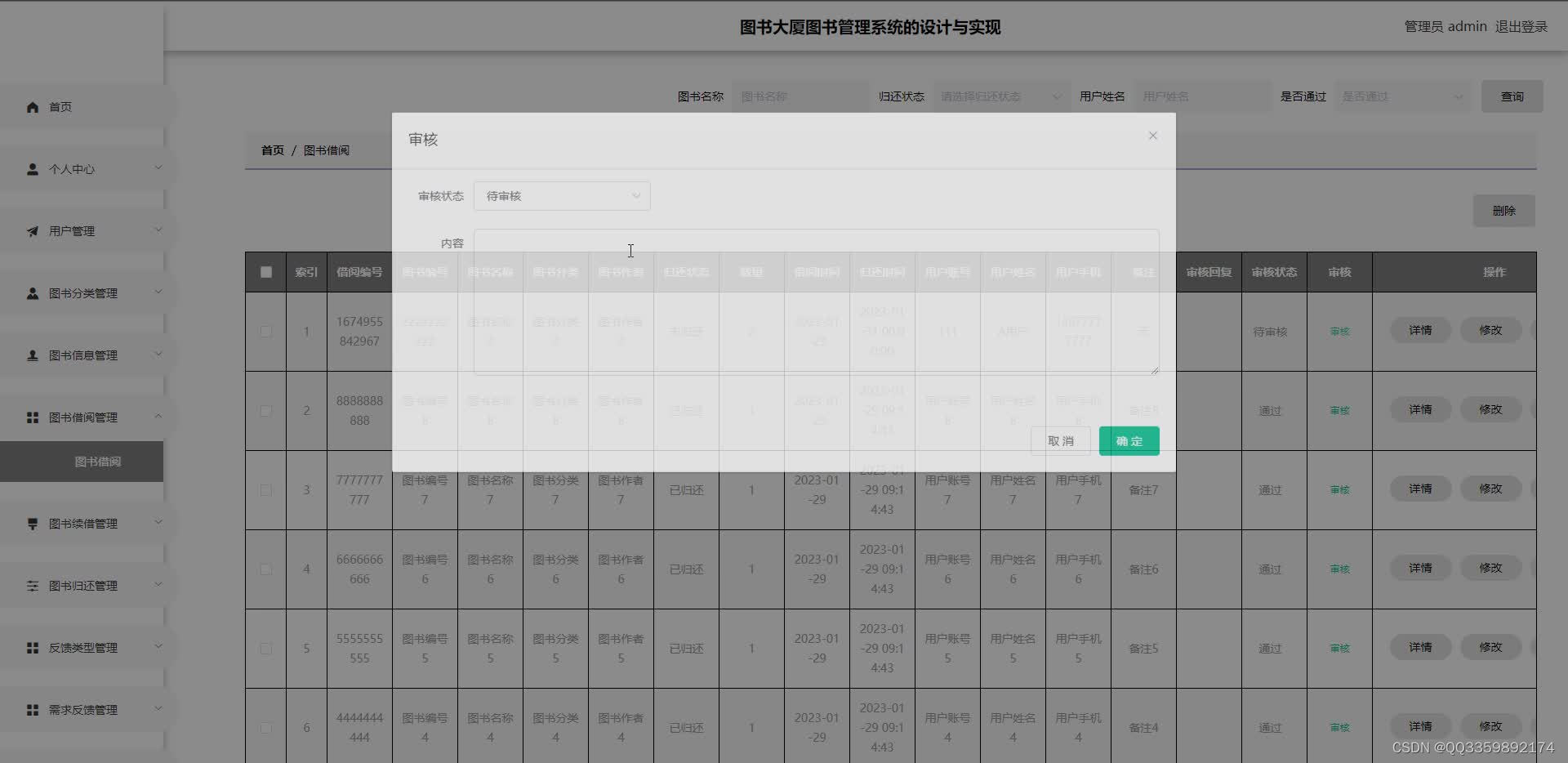Expand the 图书分类管理 menu chevron
The height and width of the screenshot is (763, 1568).
click(x=158, y=292)
